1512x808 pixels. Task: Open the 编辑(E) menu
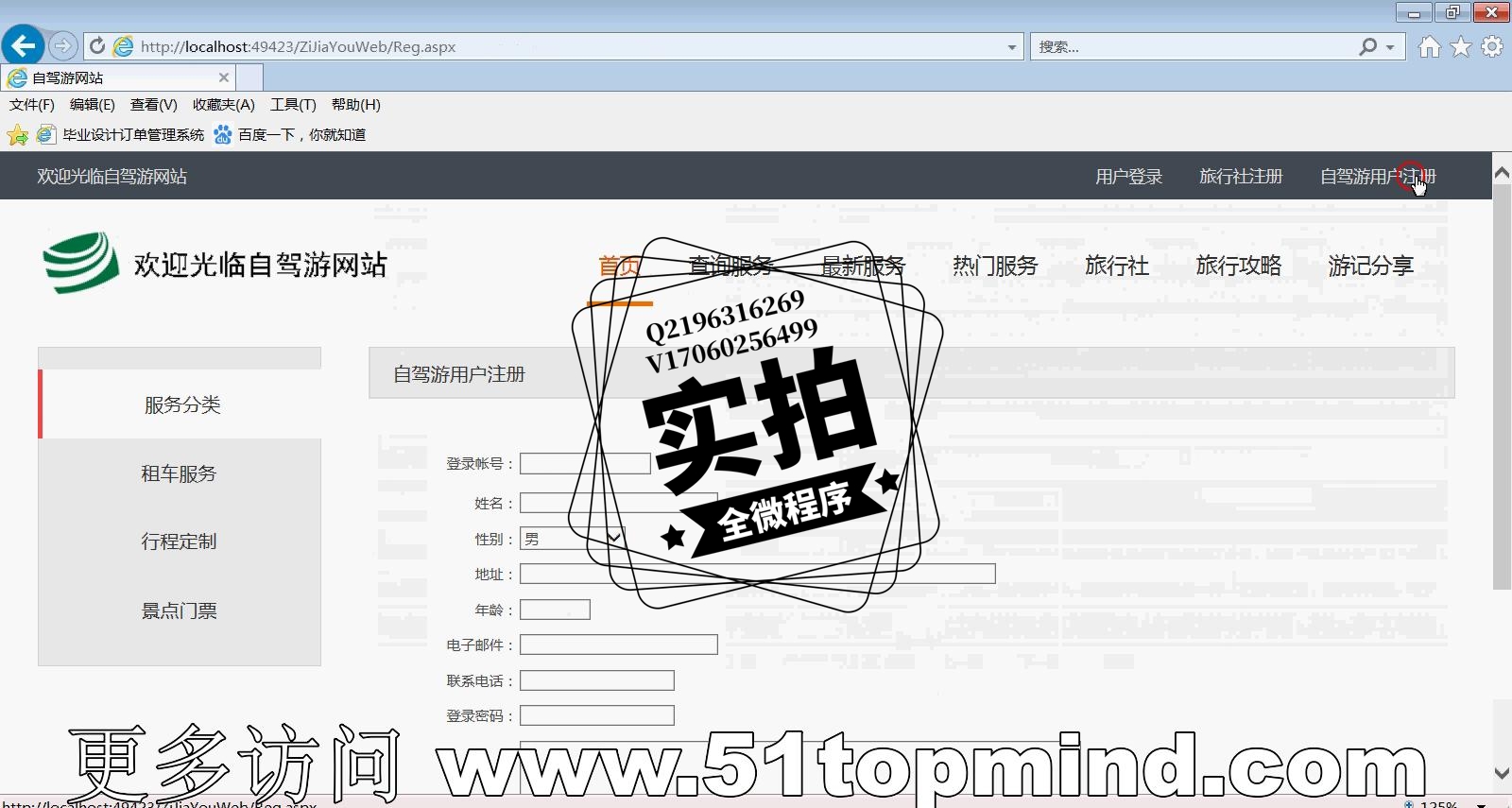(x=93, y=105)
